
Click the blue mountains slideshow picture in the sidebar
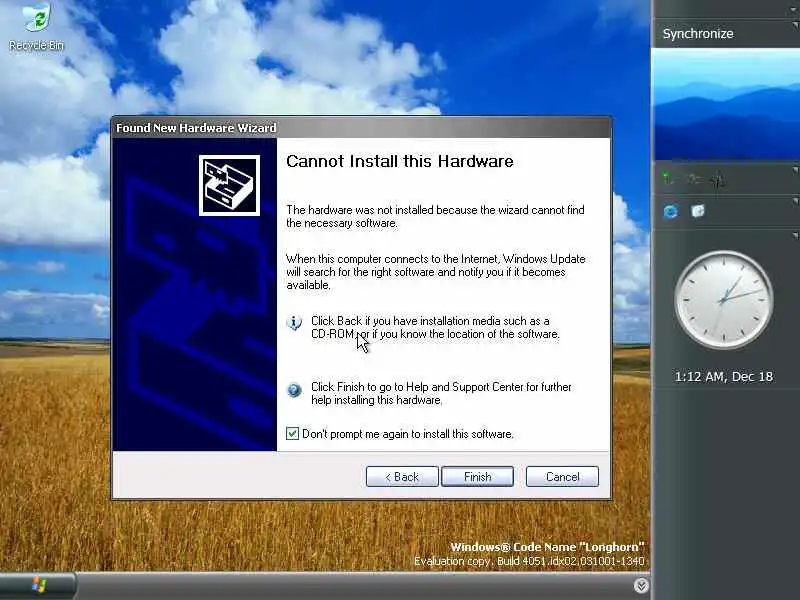[x=726, y=105]
